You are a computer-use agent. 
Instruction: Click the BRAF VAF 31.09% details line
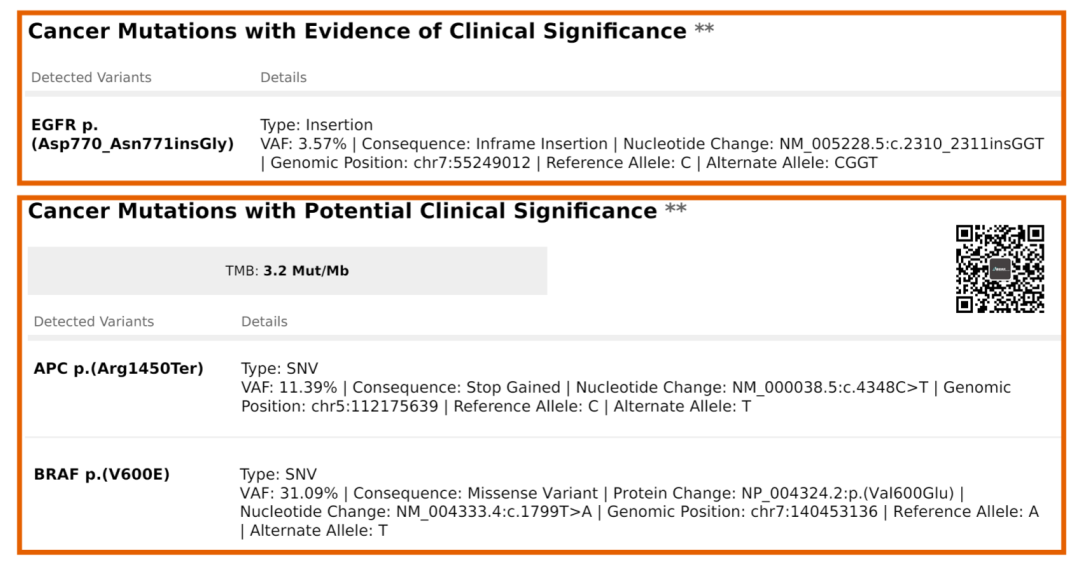(x=600, y=494)
